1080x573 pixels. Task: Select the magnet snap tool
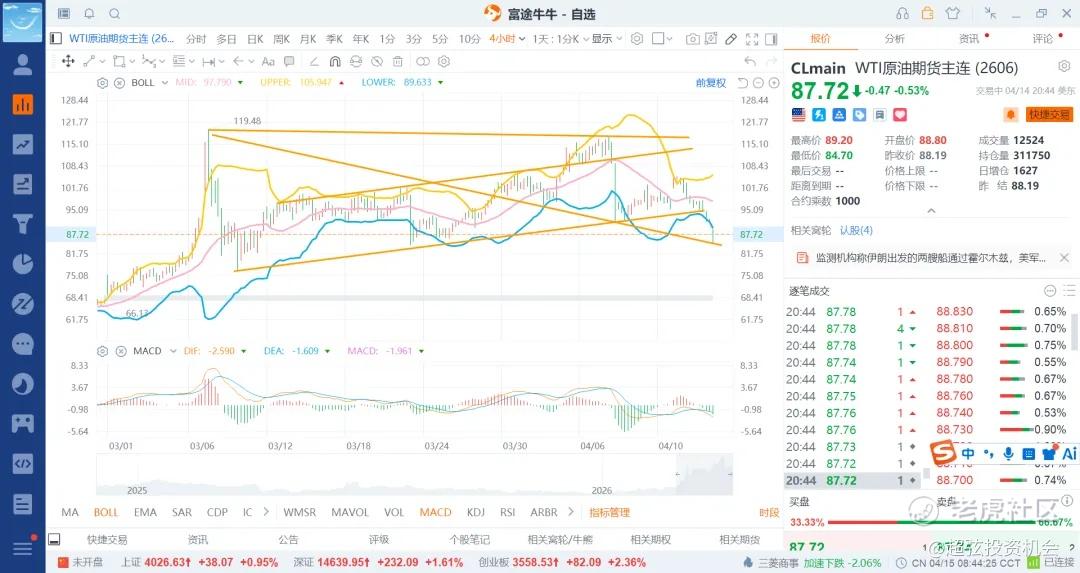tap(335, 61)
